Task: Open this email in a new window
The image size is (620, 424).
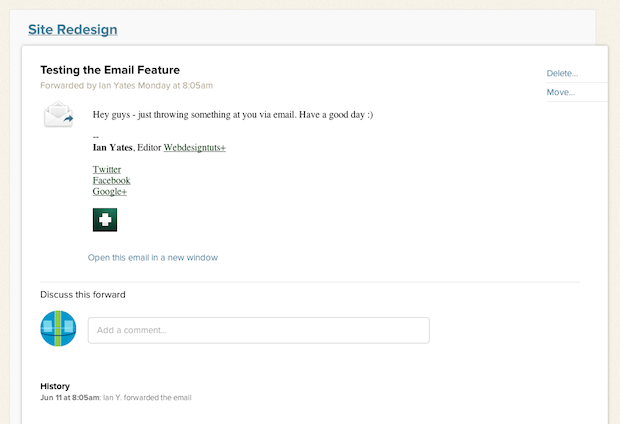Action: [153, 257]
